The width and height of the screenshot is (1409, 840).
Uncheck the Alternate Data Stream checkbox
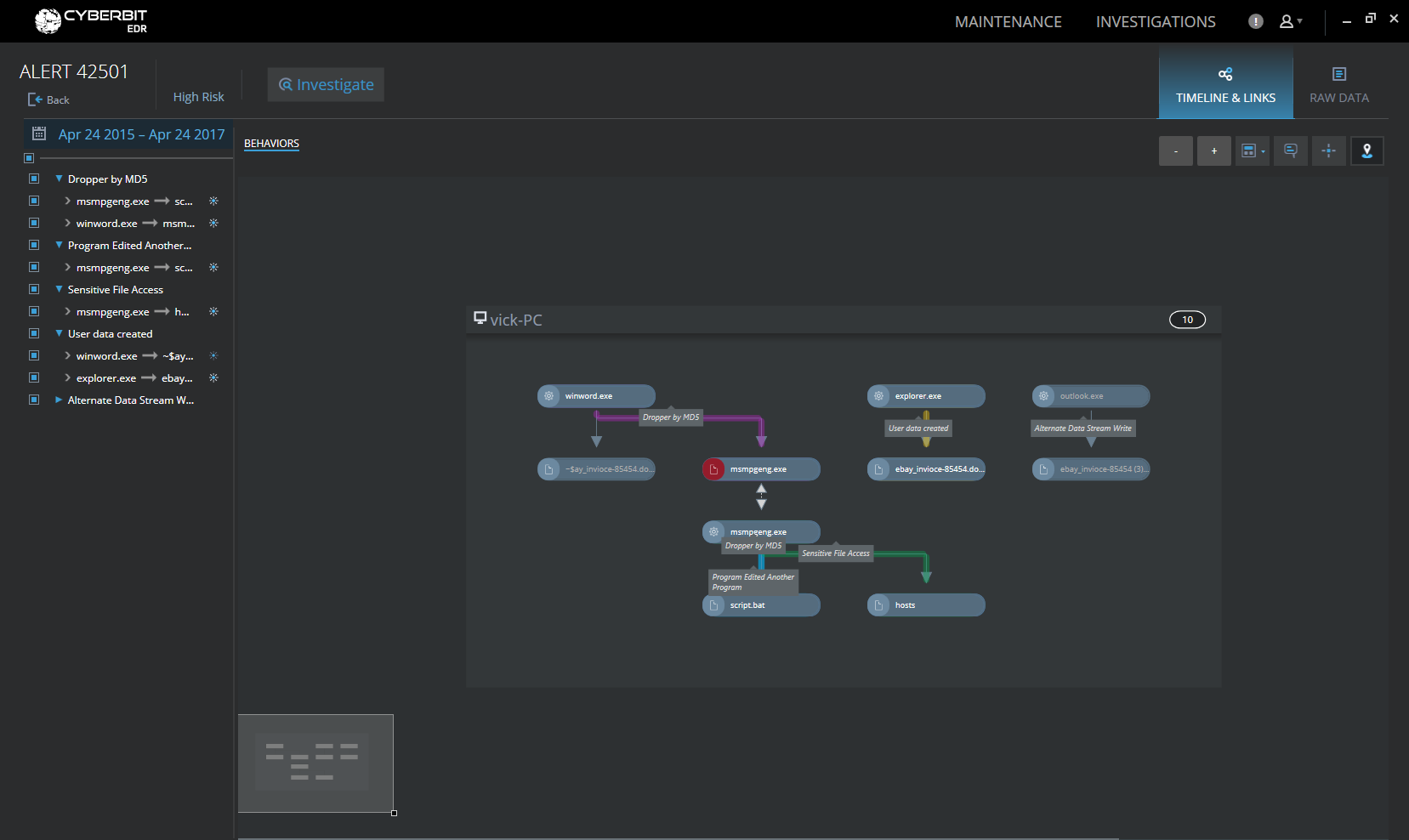tap(34, 400)
